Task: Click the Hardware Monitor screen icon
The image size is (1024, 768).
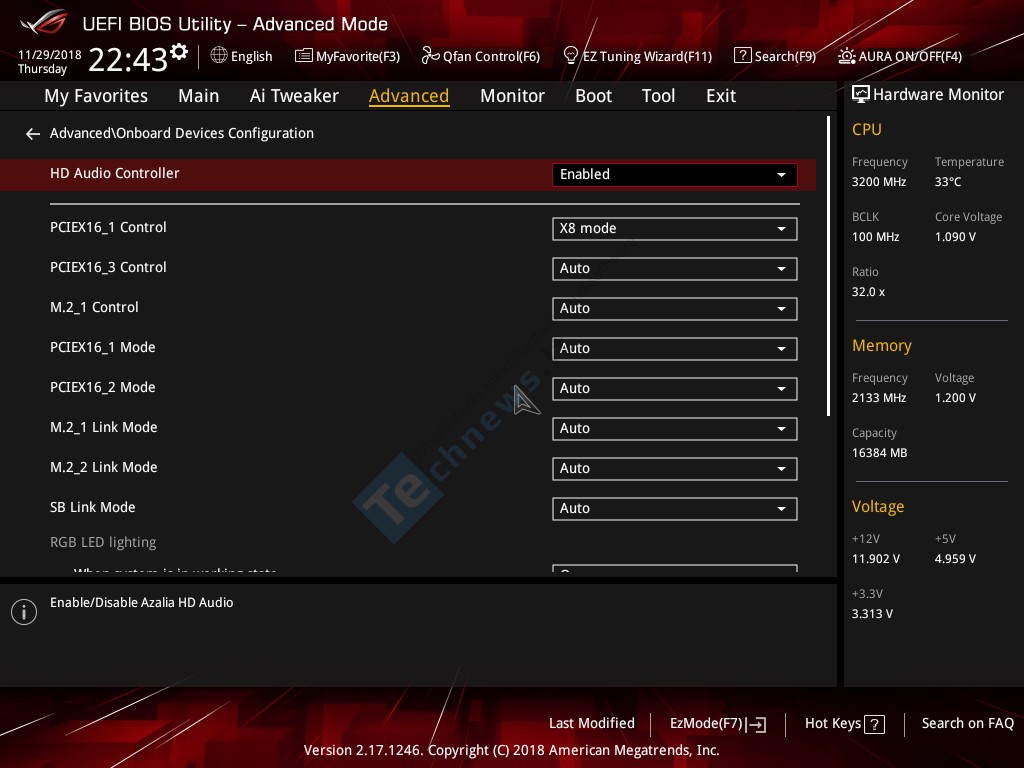Action: tap(861, 95)
